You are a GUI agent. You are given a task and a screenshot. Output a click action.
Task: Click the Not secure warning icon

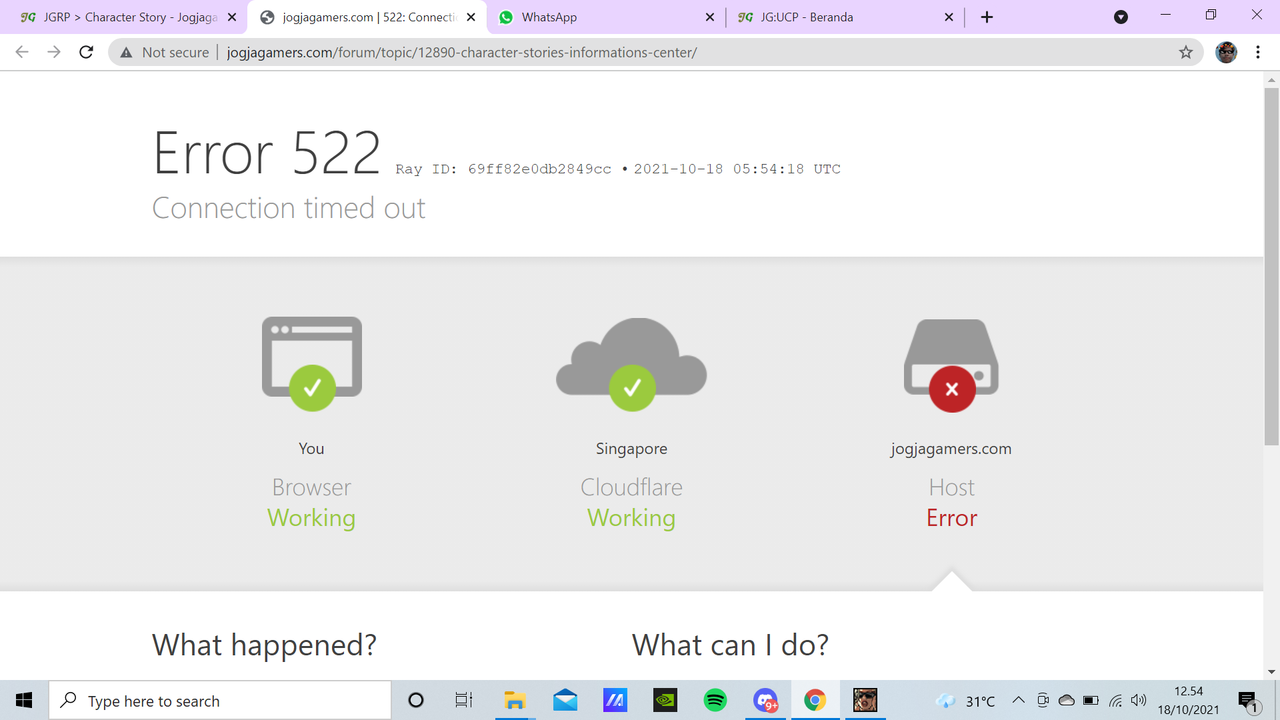click(126, 52)
